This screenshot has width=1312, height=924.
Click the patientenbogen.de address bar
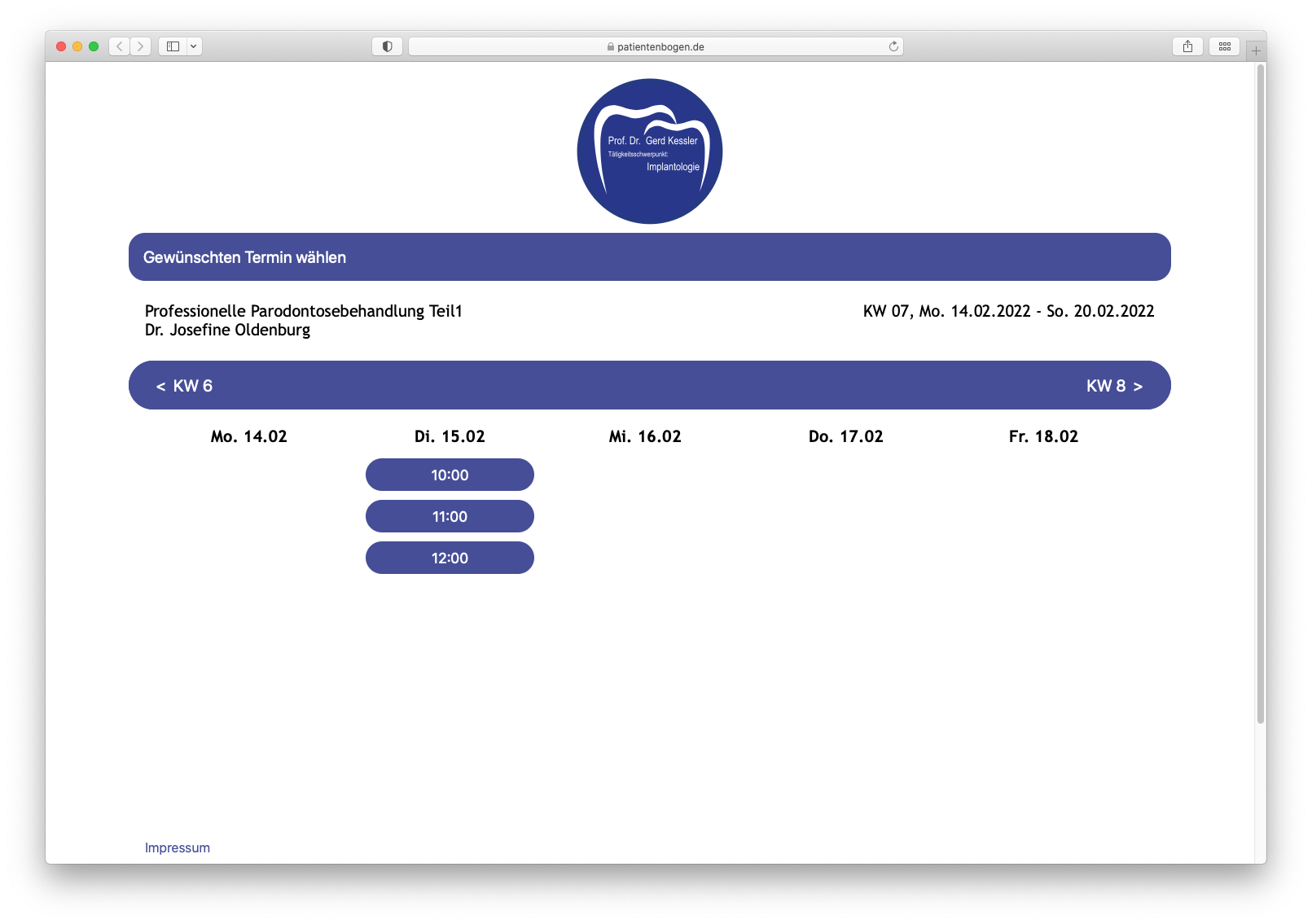click(x=656, y=46)
